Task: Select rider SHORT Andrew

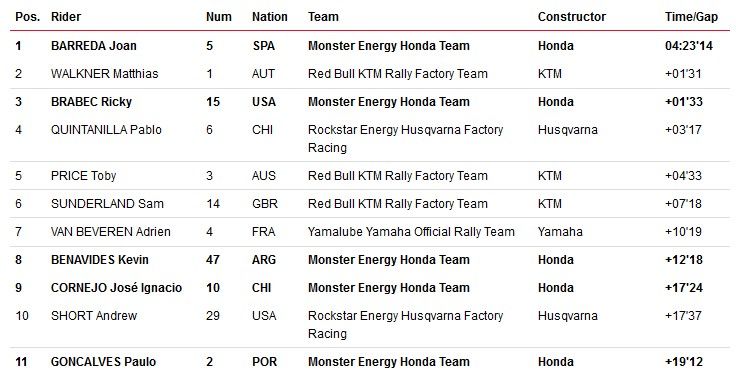Action: coord(94,316)
